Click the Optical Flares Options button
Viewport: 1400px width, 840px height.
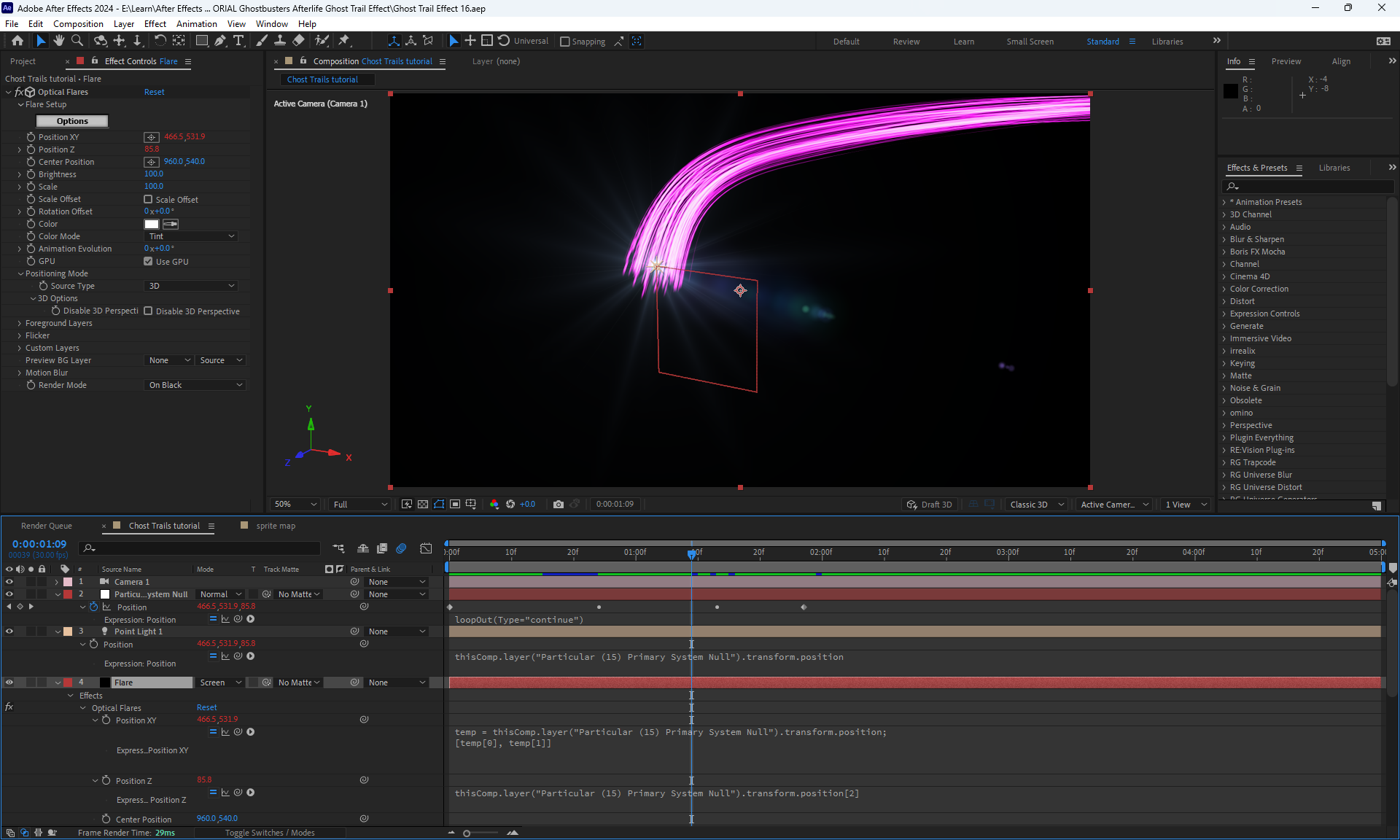pos(72,121)
